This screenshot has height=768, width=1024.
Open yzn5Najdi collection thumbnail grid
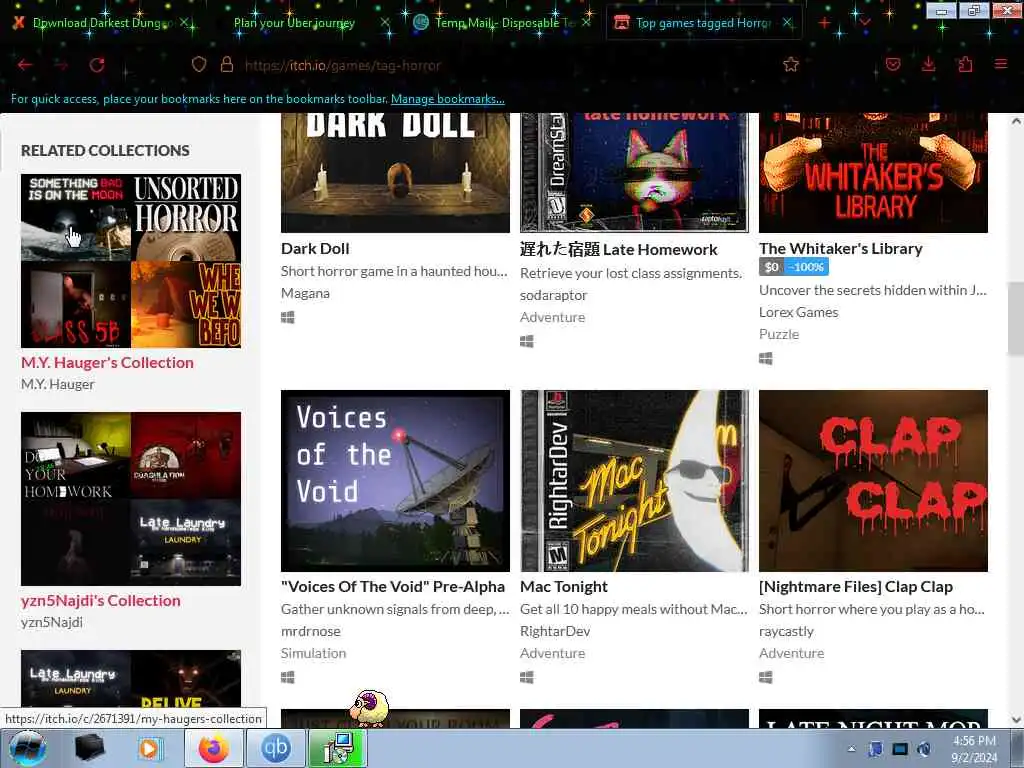(x=131, y=498)
